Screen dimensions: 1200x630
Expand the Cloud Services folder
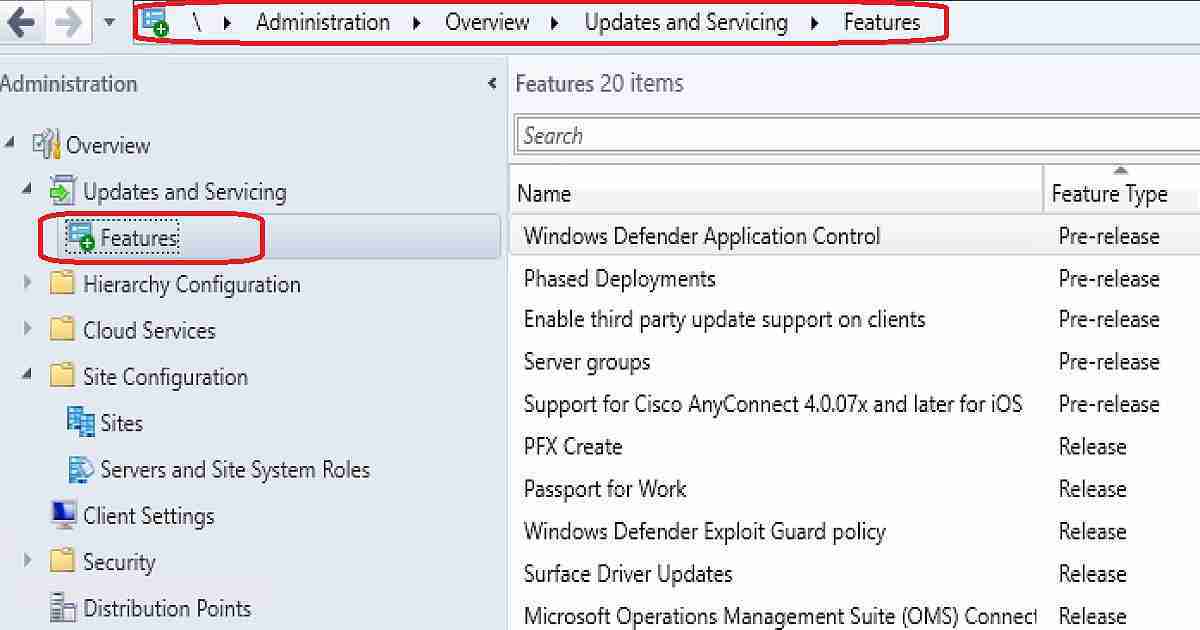tap(25, 330)
